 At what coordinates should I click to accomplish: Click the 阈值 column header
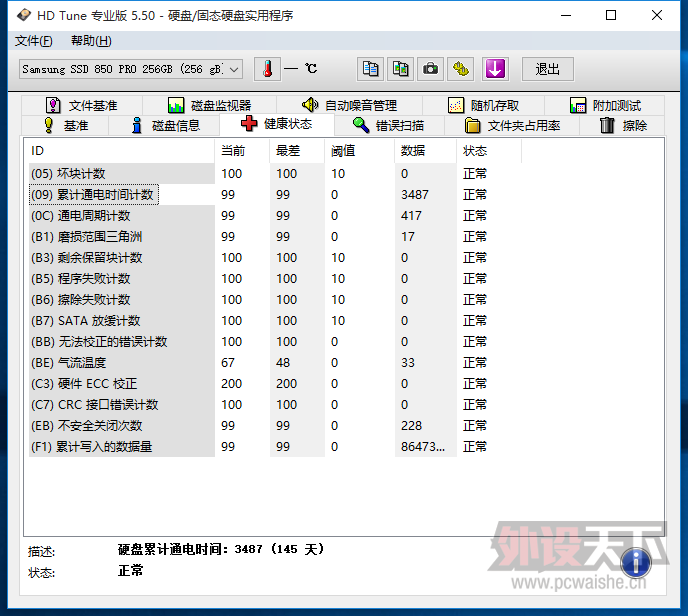point(359,151)
